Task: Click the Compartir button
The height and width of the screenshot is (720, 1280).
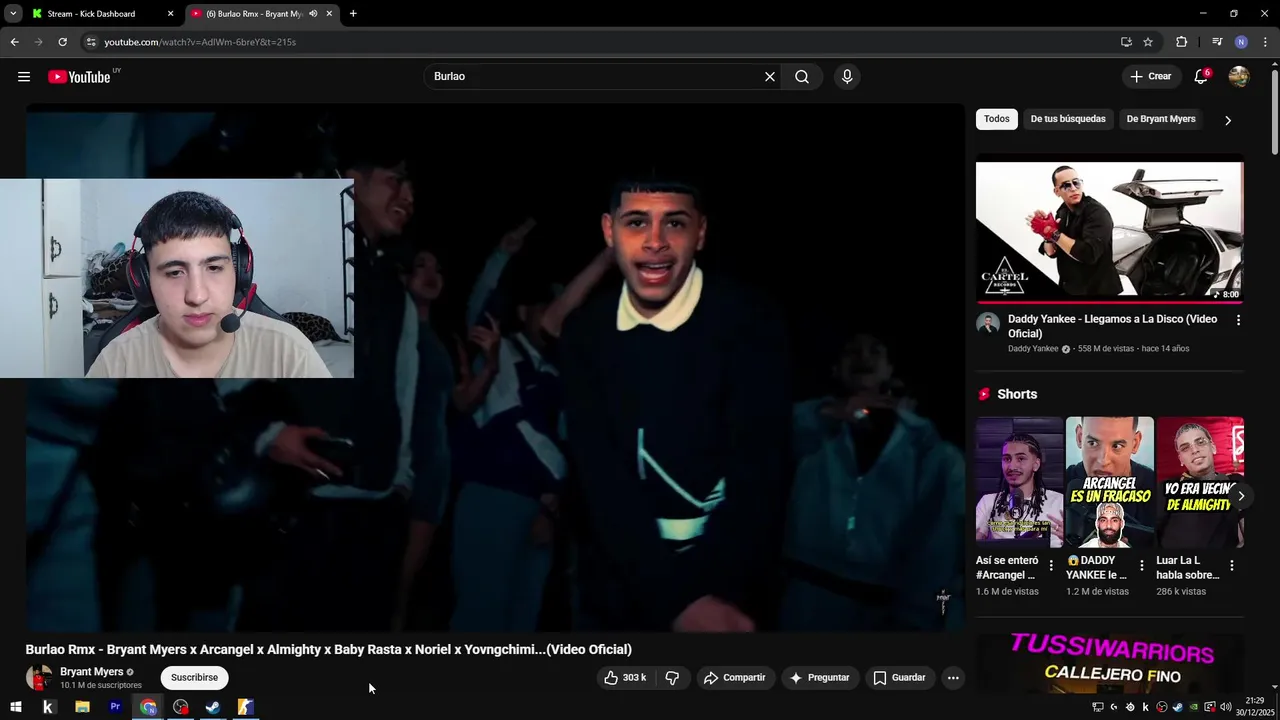Action: point(735,678)
